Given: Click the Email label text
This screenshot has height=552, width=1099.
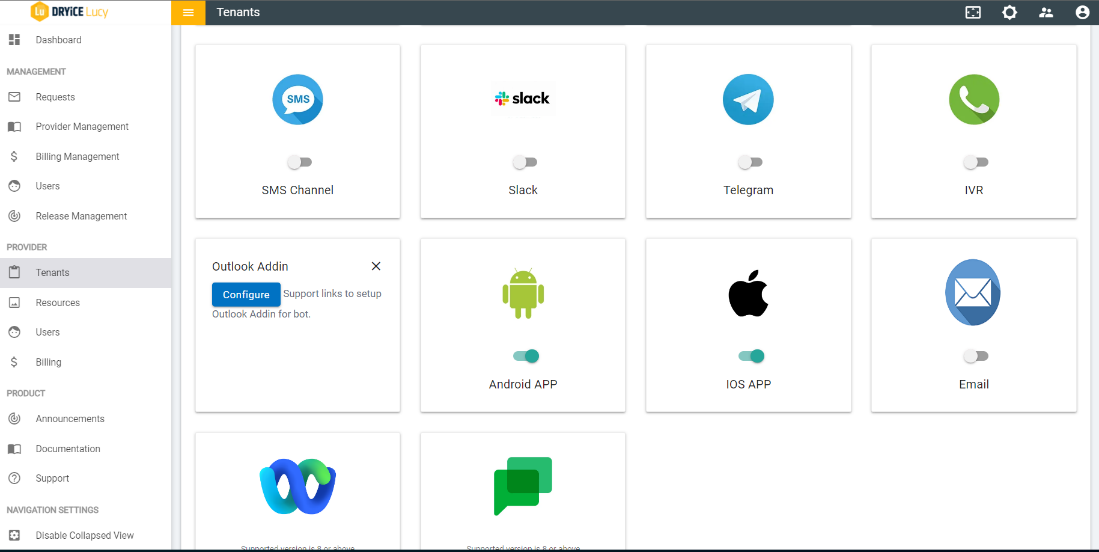Looking at the screenshot, I should [x=974, y=385].
